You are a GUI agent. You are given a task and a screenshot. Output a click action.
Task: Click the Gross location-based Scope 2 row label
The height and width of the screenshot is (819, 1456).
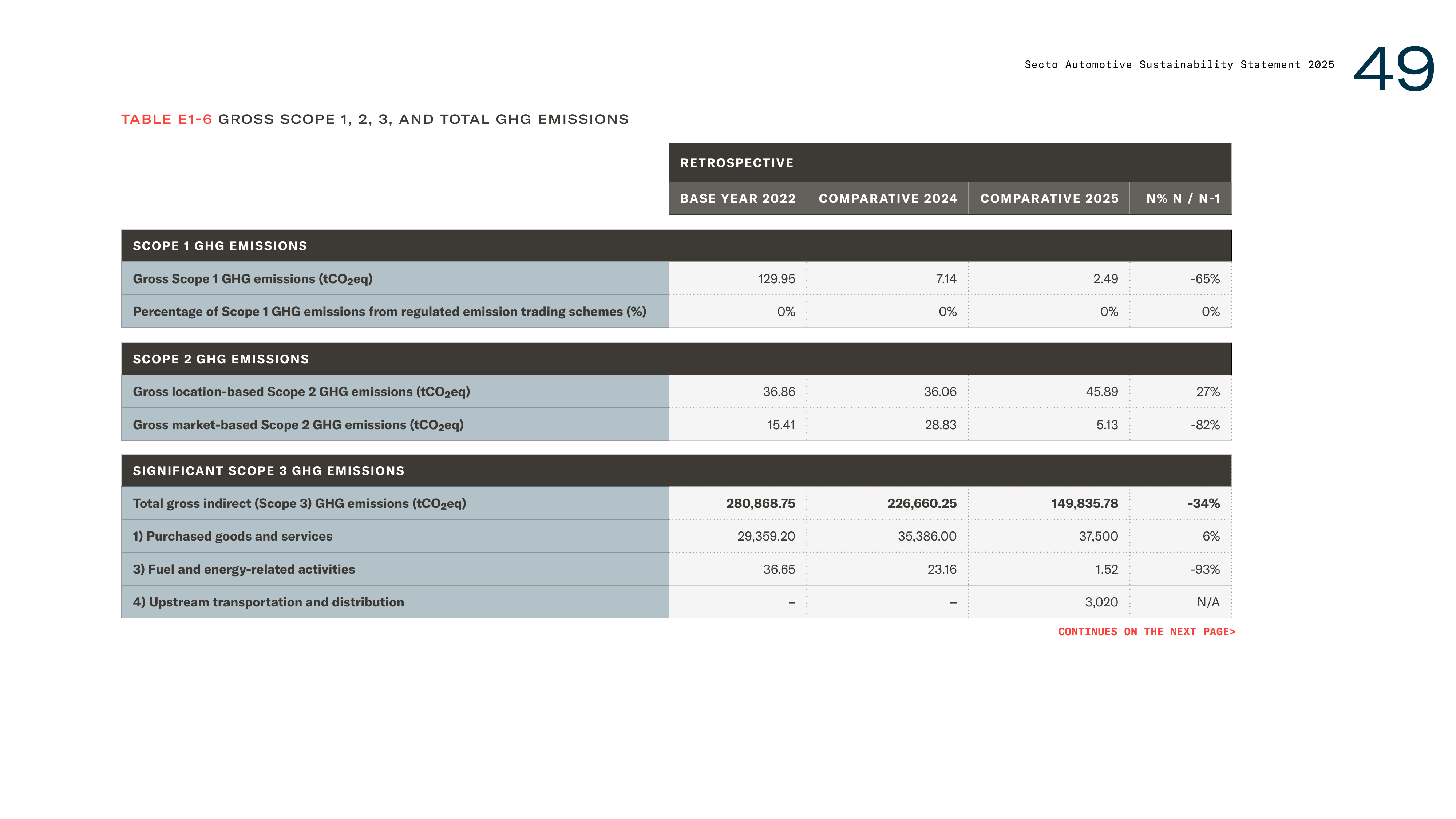coord(301,392)
